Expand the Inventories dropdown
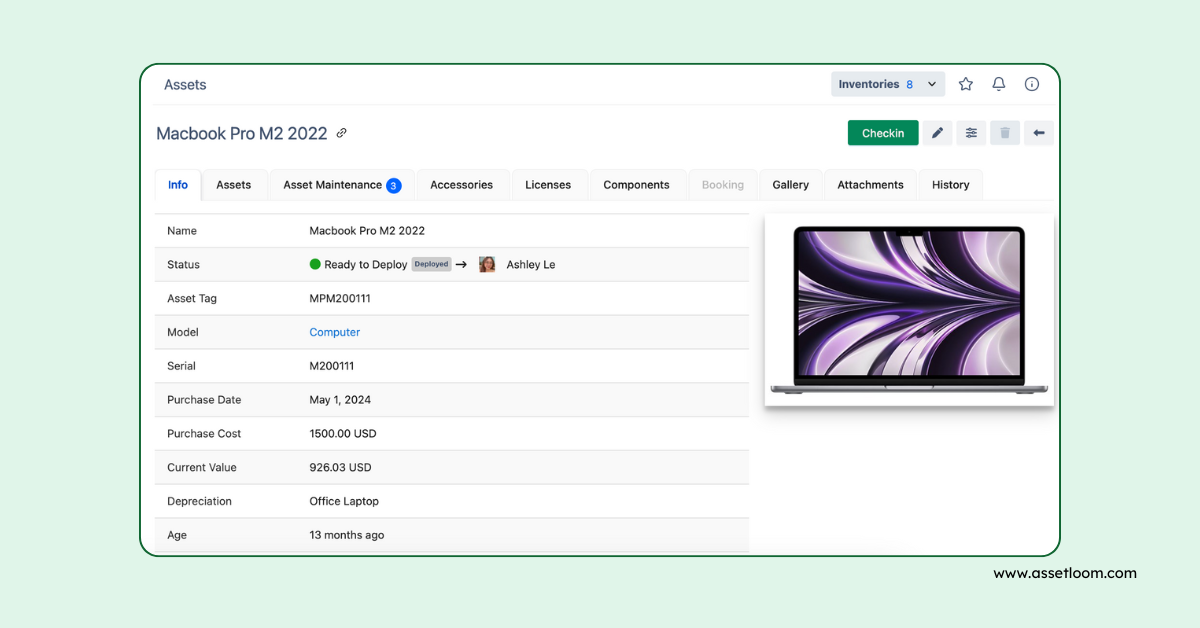1200x628 pixels. point(888,85)
